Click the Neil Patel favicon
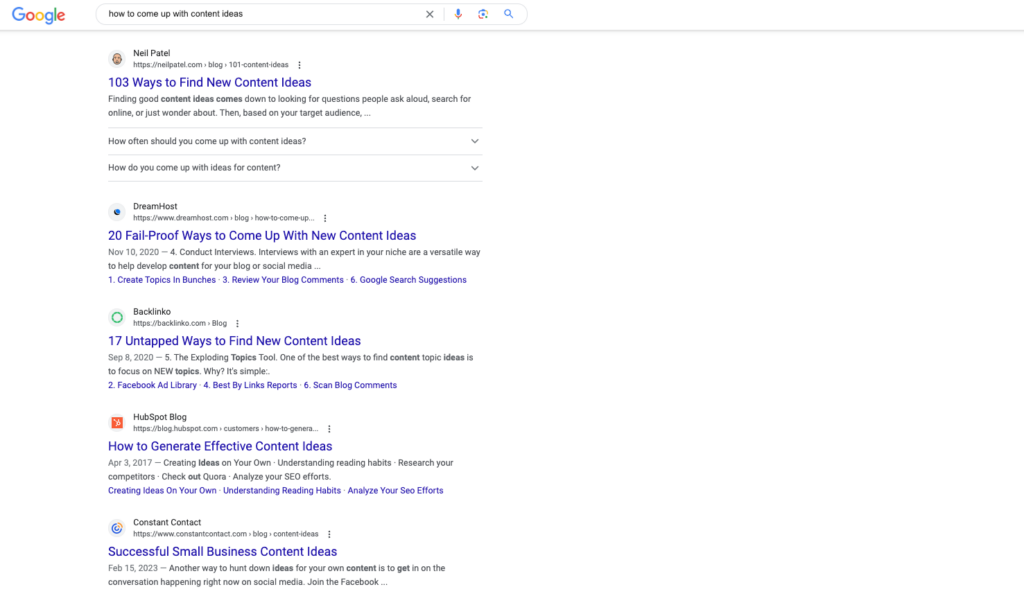This screenshot has height=596, width=1024. point(117,59)
